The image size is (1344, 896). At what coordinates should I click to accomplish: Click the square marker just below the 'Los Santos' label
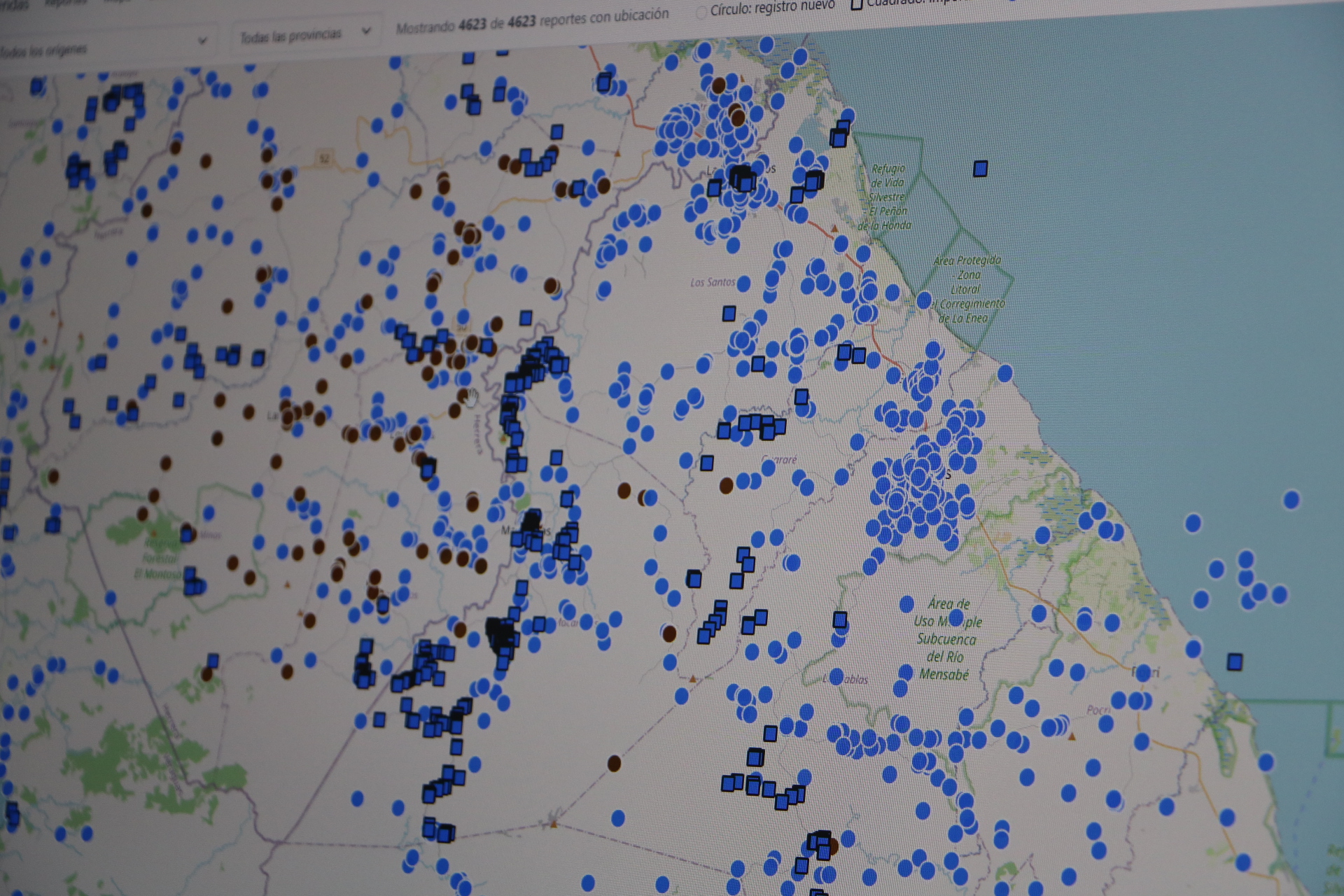(729, 313)
